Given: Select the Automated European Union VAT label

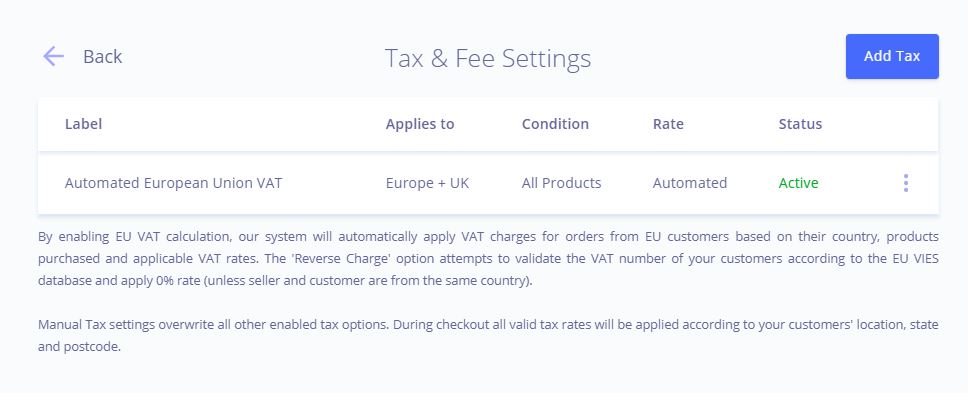Looking at the screenshot, I should (173, 183).
